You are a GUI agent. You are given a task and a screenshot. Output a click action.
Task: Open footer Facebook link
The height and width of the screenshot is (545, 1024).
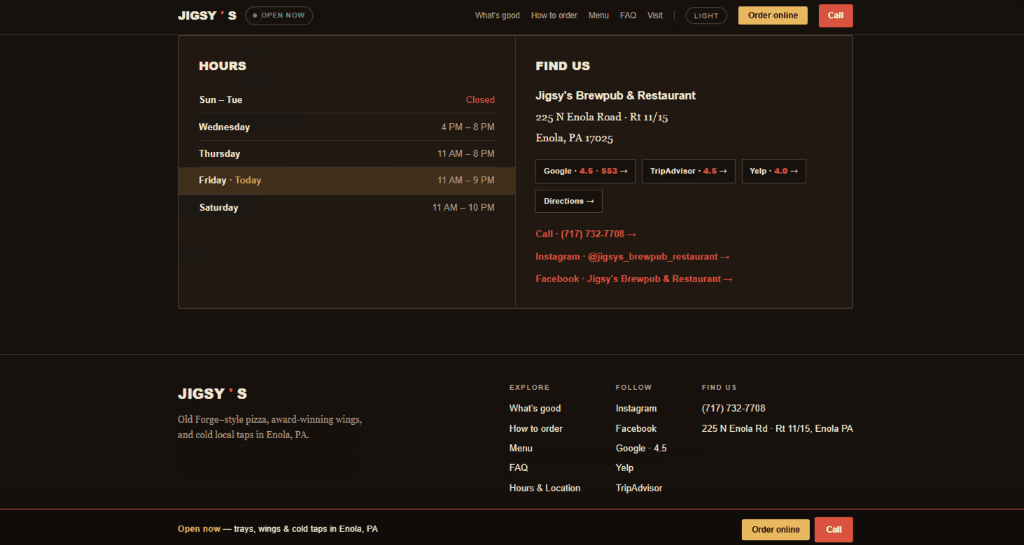point(636,429)
